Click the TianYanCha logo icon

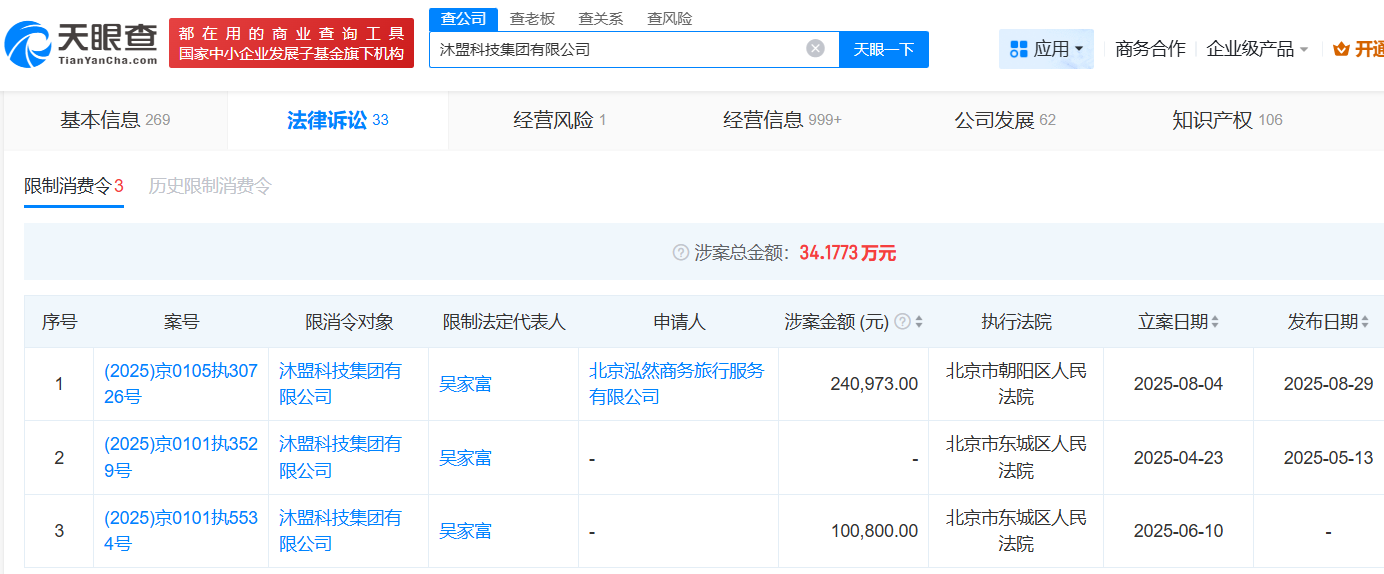point(28,45)
